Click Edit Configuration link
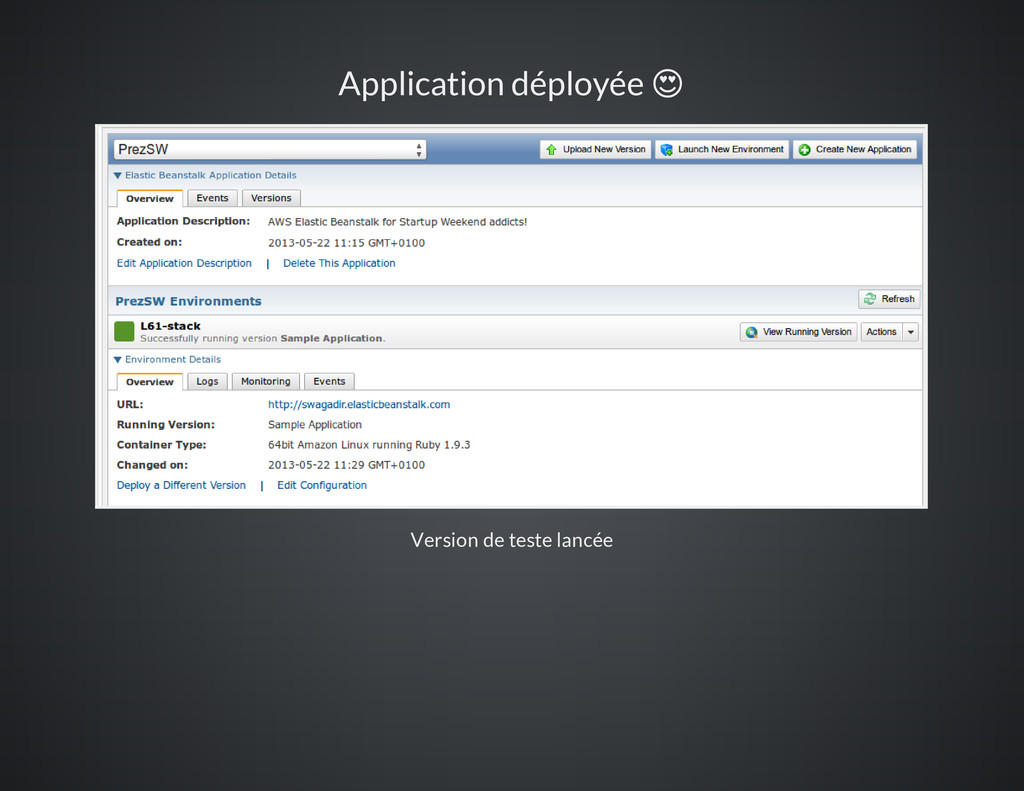Image resolution: width=1024 pixels, height=791 pixels. 322,485
